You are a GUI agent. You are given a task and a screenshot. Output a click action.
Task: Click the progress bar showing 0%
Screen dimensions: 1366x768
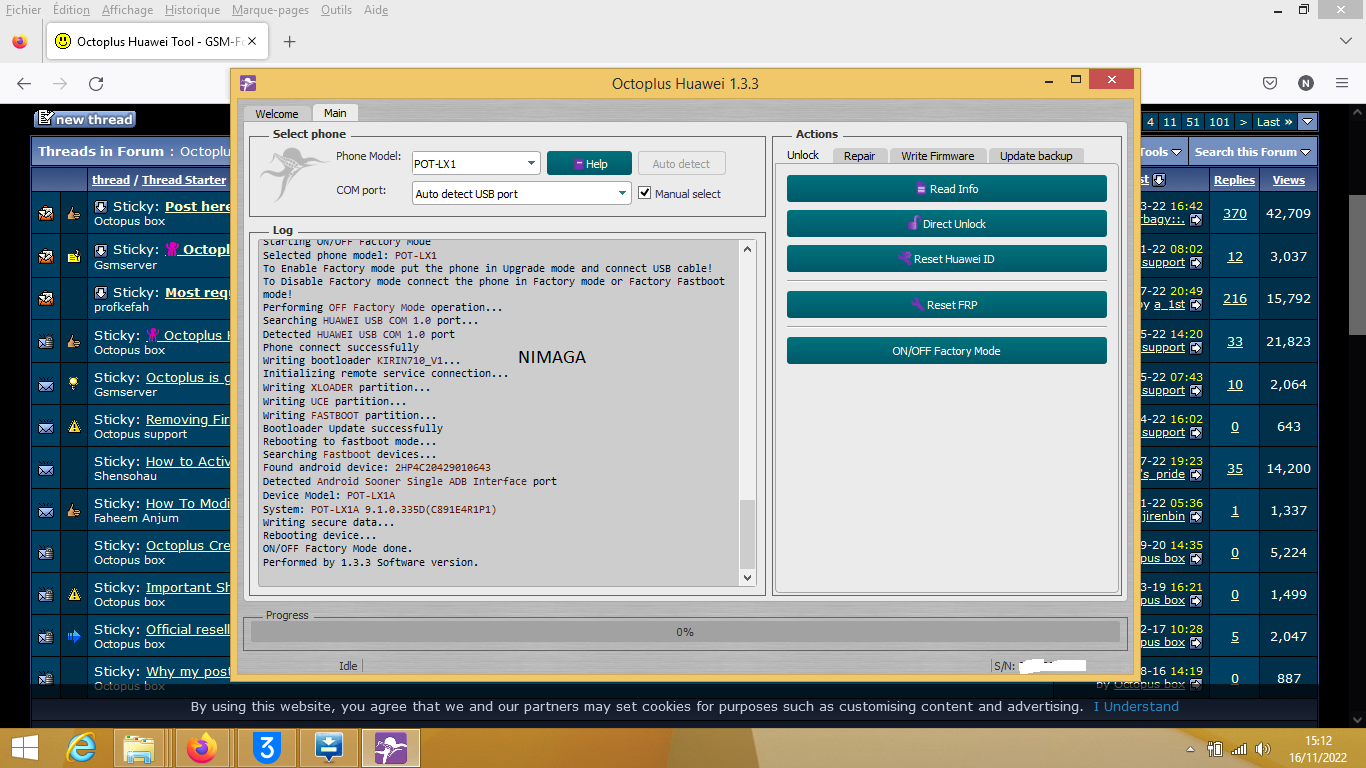685,632
